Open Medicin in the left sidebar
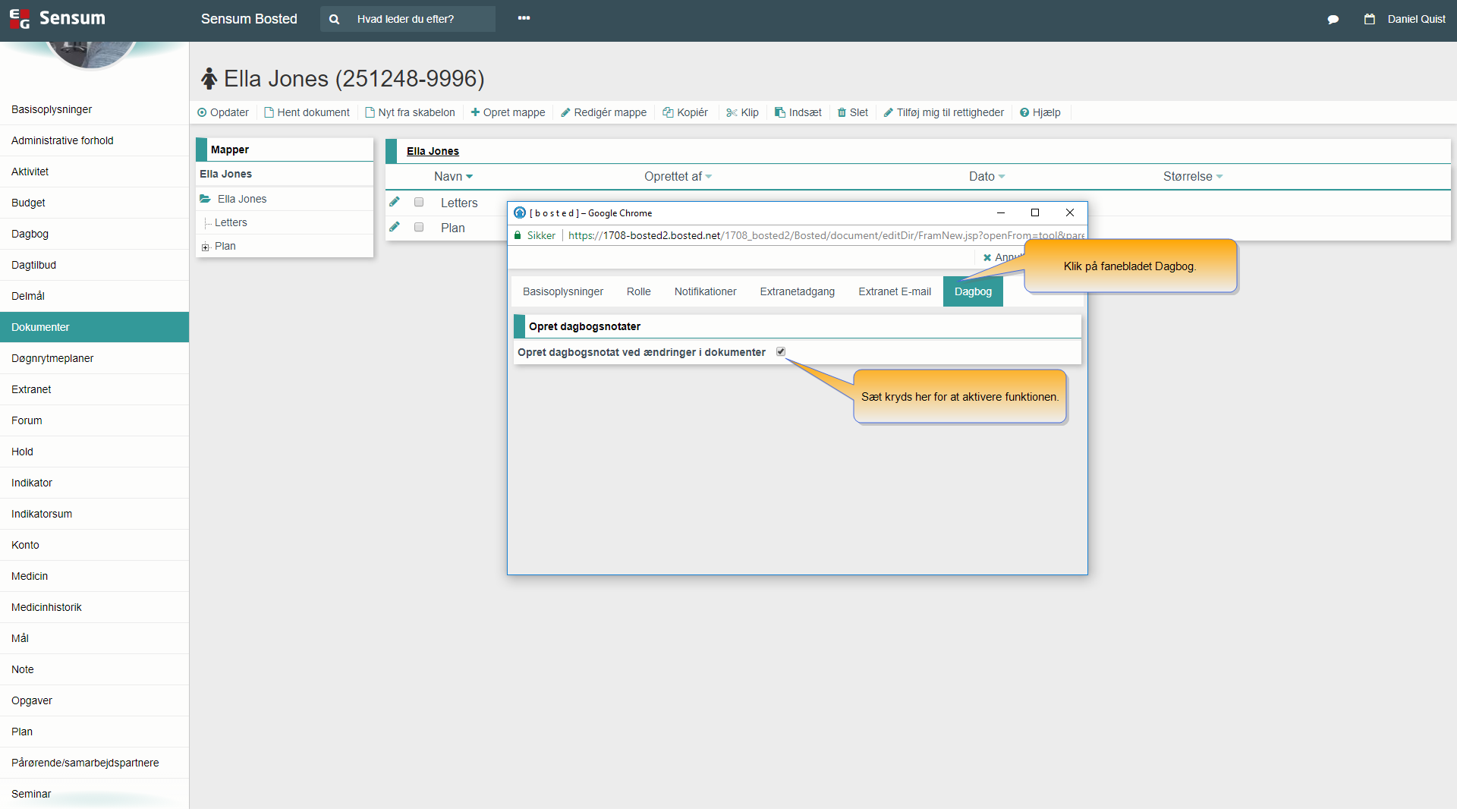This screenshot has width=1457, height=812. pyautogui.click(x=30, y=576)
